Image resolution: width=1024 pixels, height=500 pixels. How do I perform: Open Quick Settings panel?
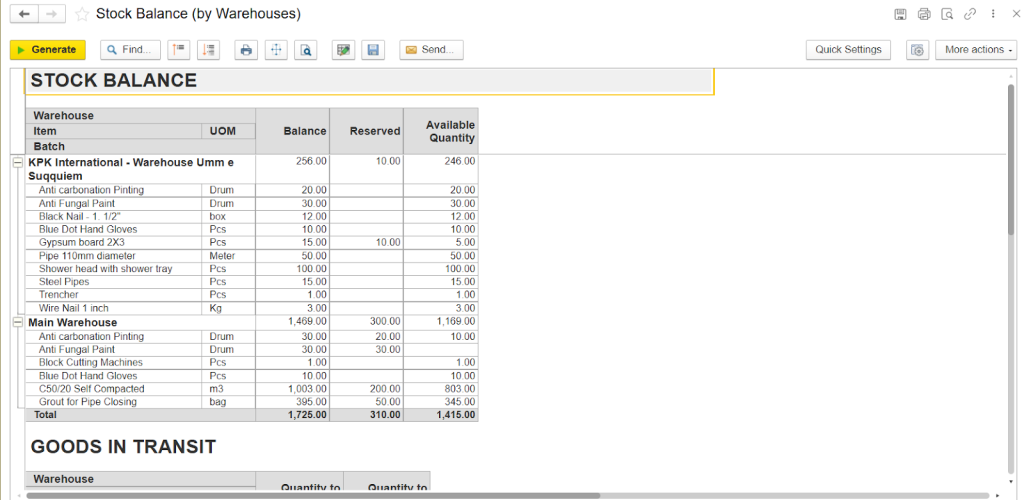coord(848,50)
